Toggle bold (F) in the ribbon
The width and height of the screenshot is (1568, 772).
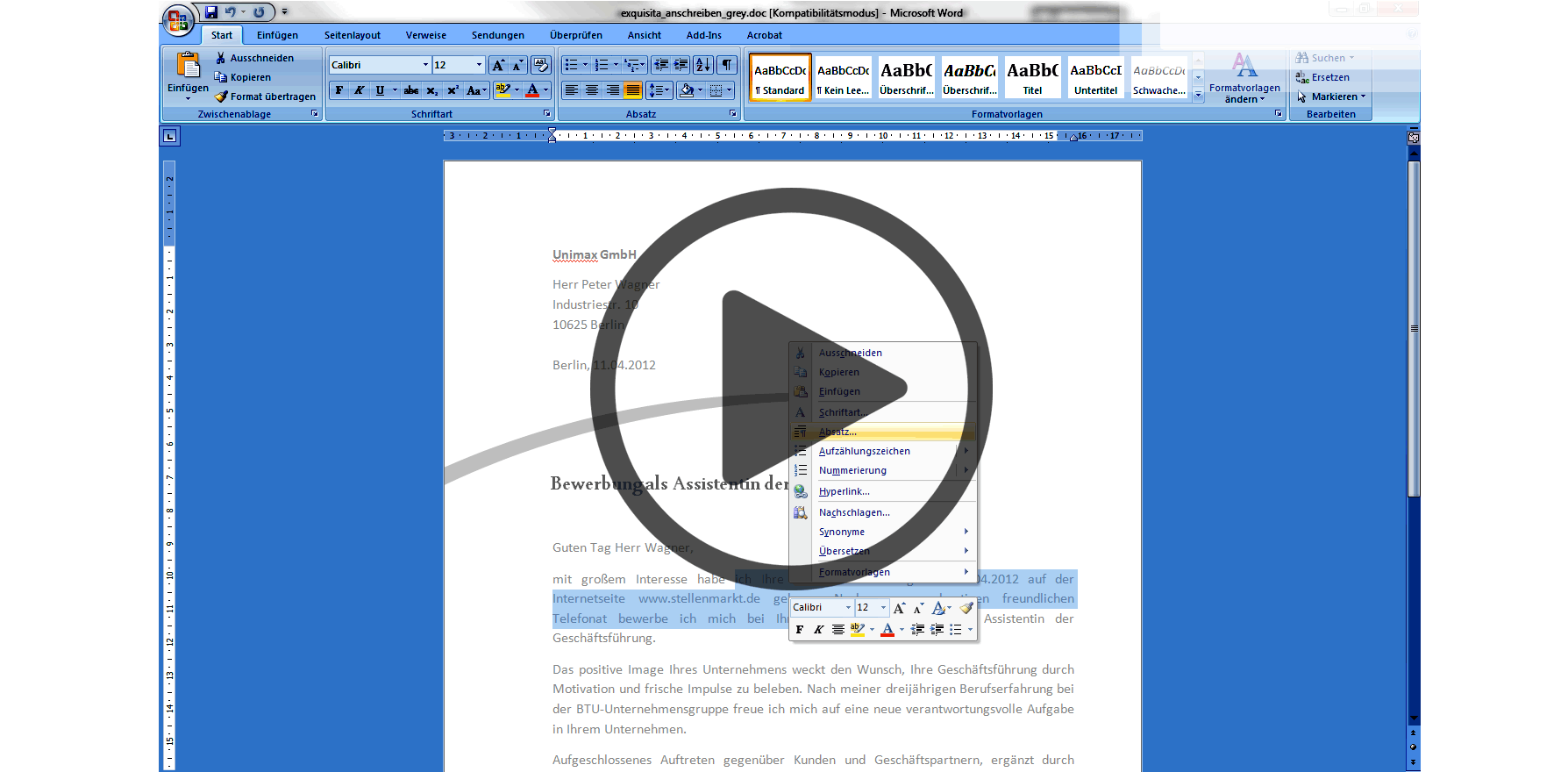coord(339,90)
